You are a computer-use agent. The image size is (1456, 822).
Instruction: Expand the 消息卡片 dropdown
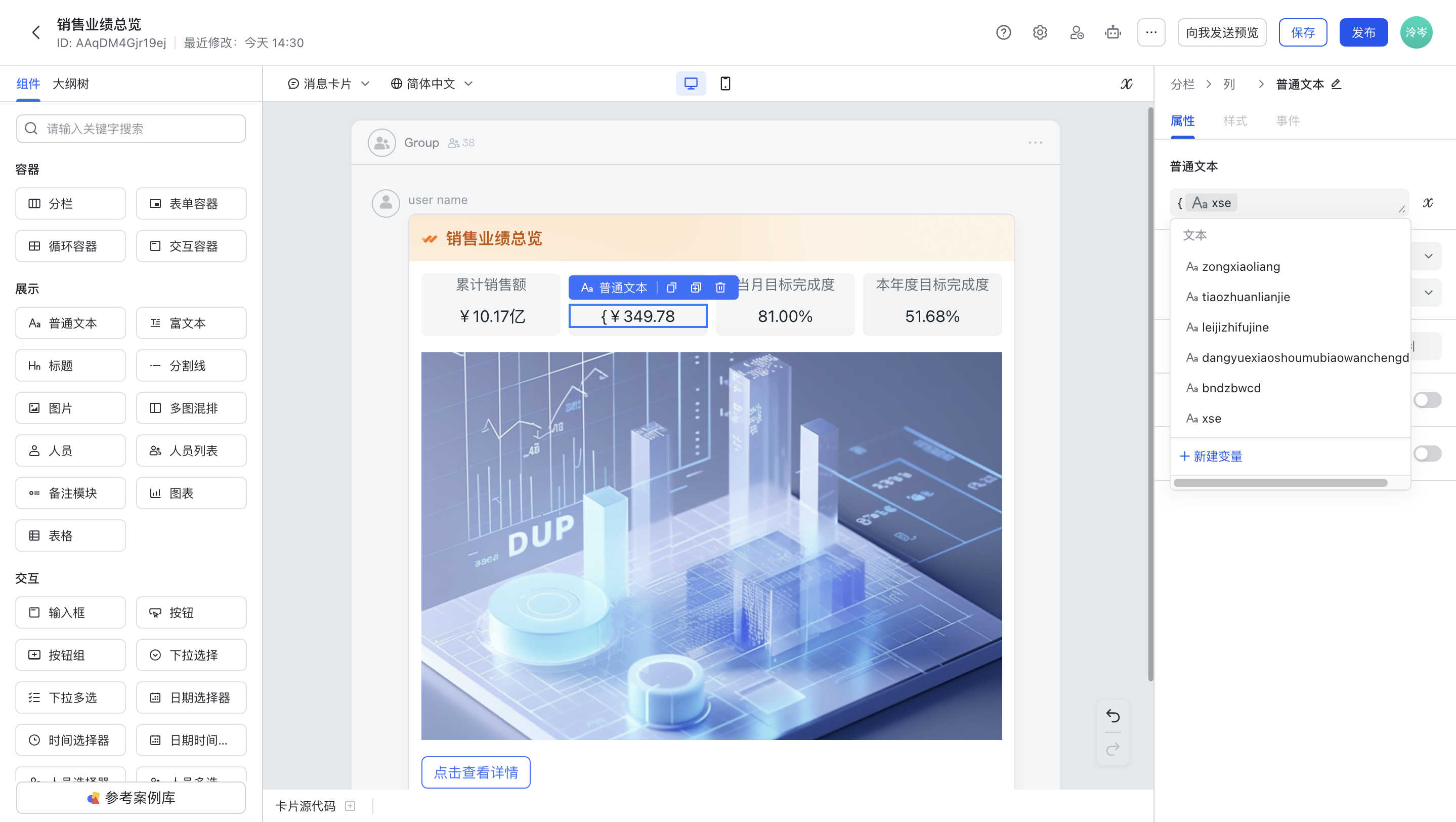click(328, 84)
